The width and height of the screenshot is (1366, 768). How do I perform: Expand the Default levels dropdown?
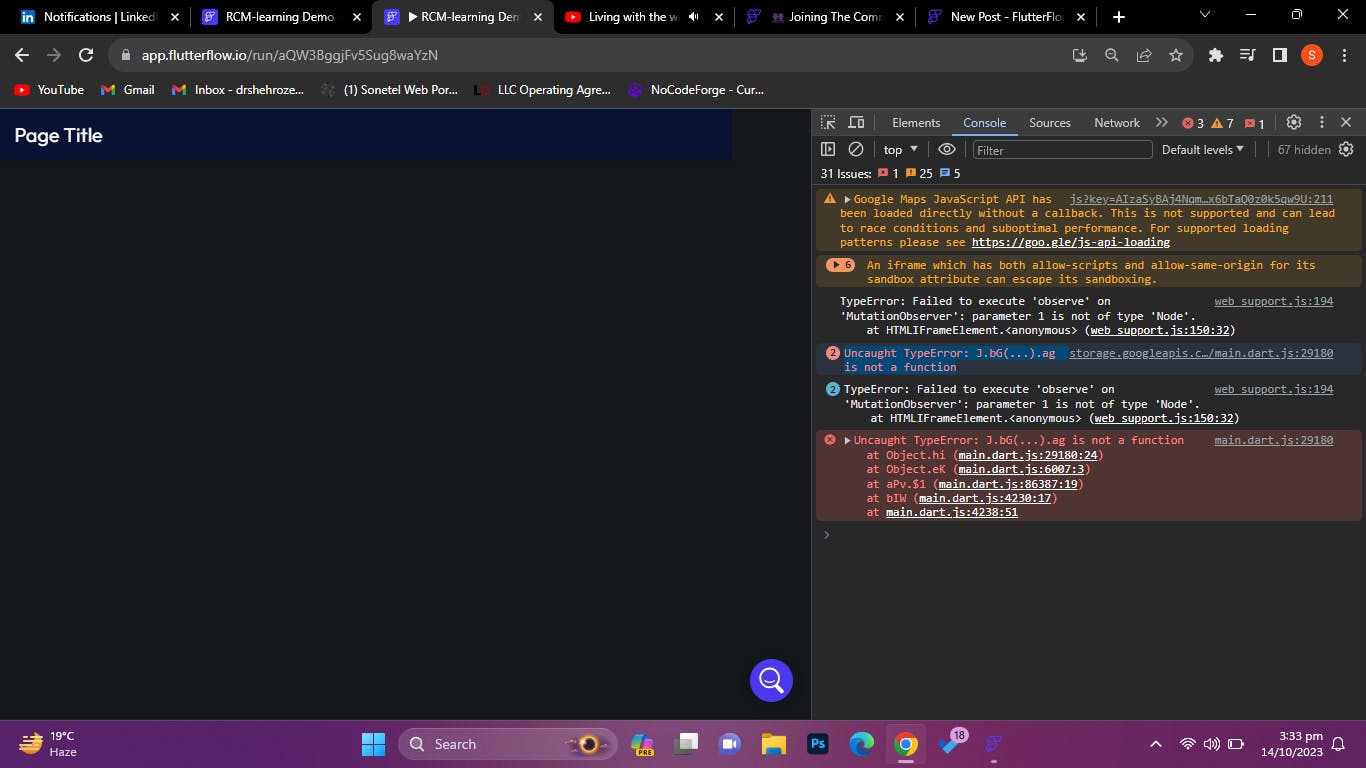pos(1202,149)
